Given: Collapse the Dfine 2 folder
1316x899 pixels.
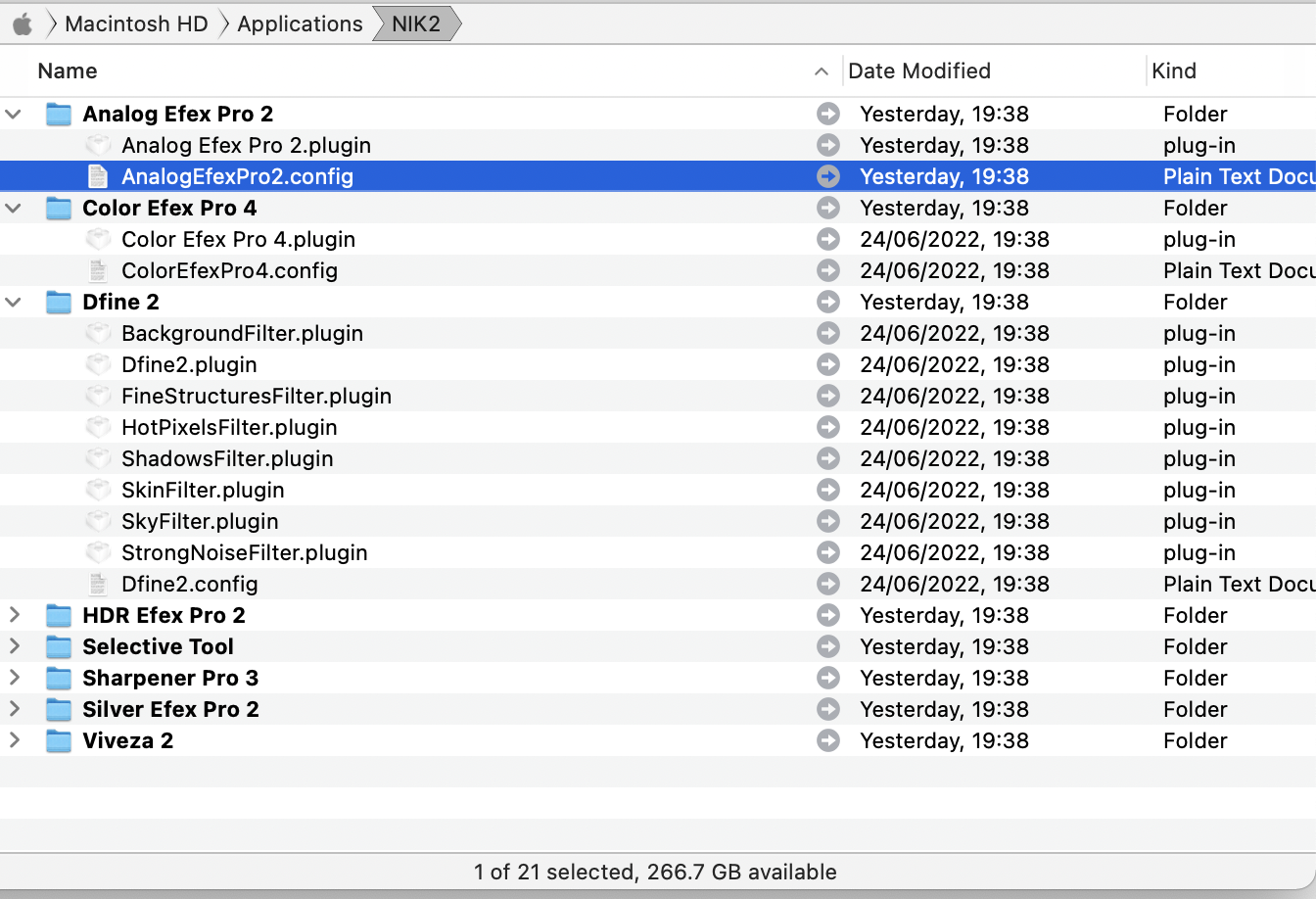Looking at the screenshot, I should click(14, 302).
